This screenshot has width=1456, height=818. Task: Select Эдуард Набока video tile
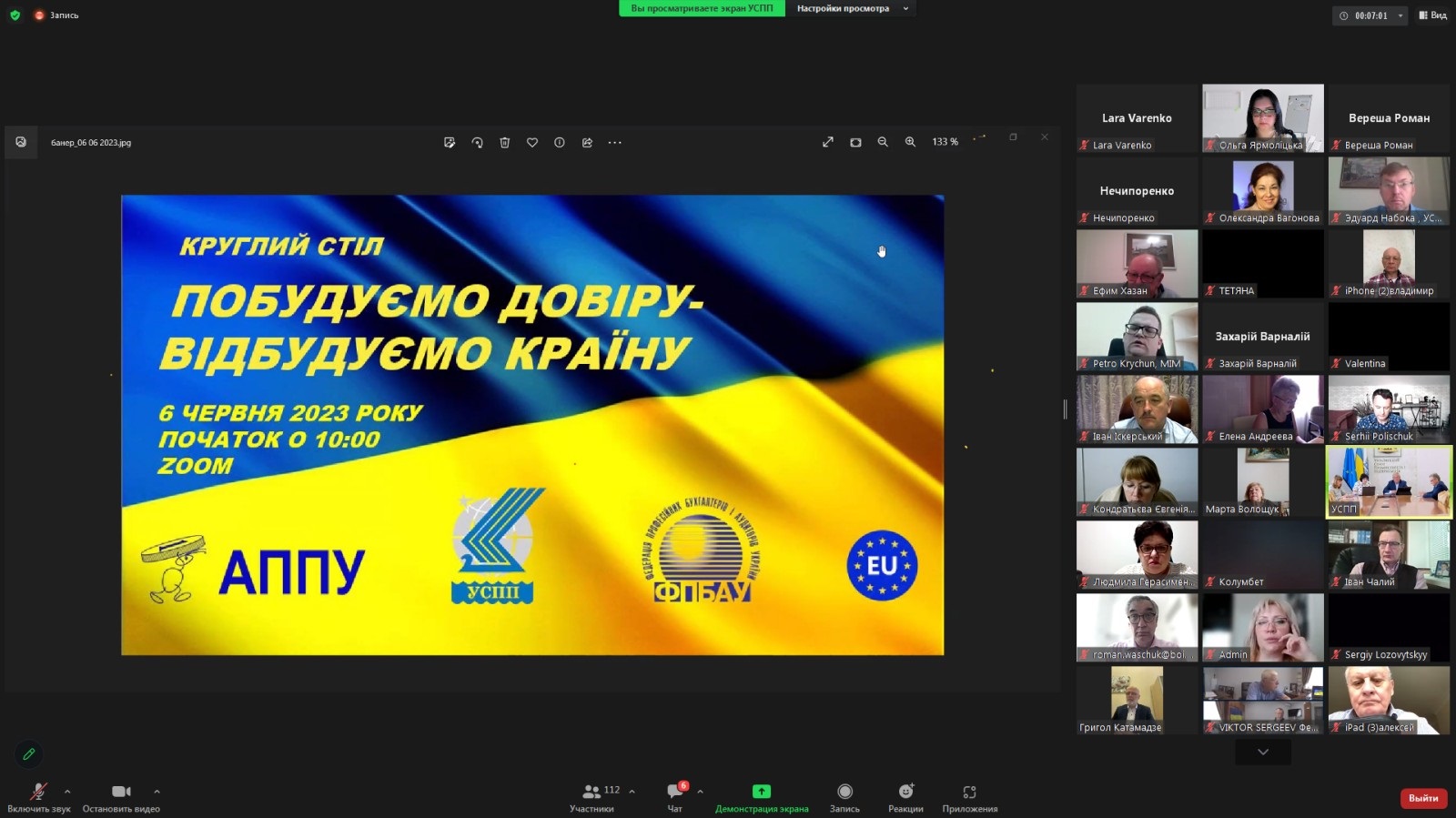point(1389,191)
